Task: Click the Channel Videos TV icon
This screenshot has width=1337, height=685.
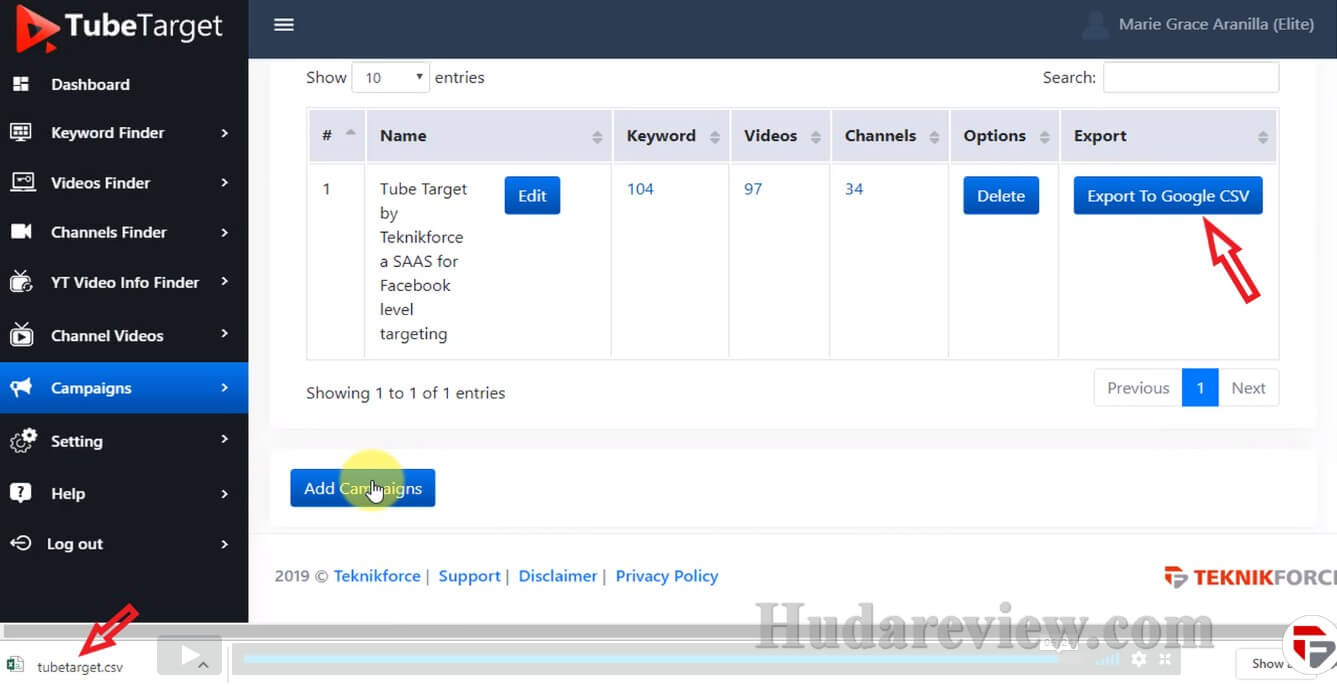Action: coord(21,336)
